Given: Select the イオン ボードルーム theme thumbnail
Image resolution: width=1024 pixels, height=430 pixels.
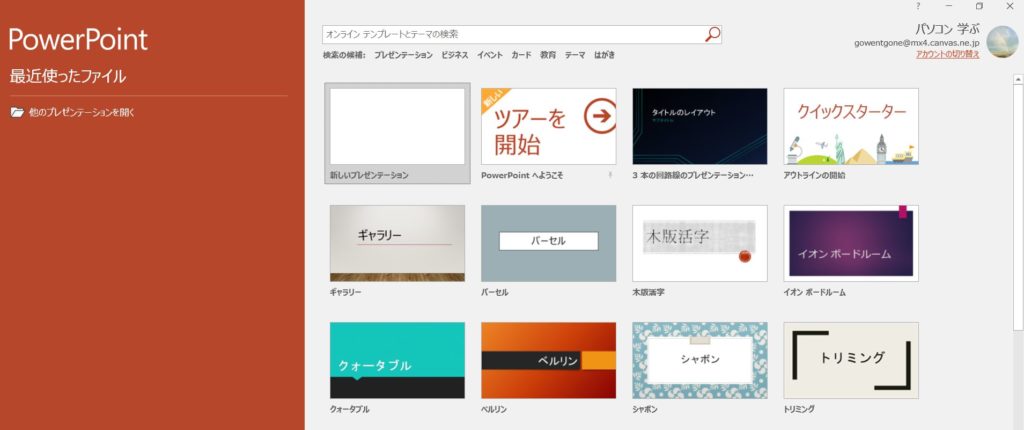Looking at the screenshot, I should (x=851, y=243).
